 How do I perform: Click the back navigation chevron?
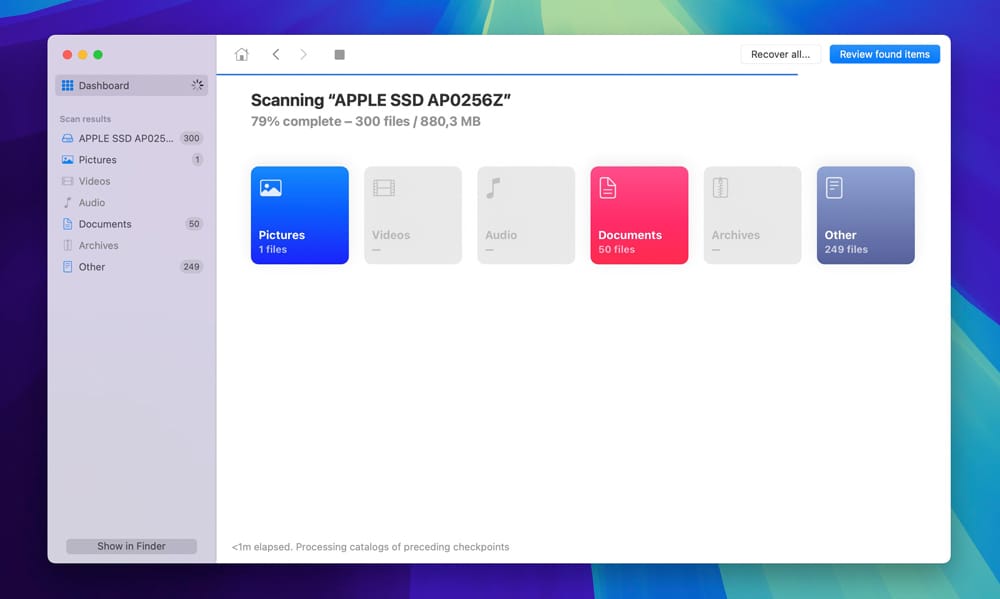[x=276, y=54]
